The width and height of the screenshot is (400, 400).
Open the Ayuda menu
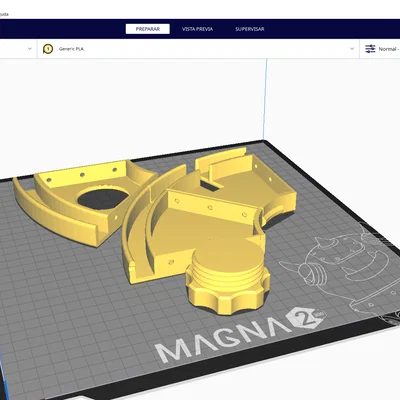click(4, 14)
